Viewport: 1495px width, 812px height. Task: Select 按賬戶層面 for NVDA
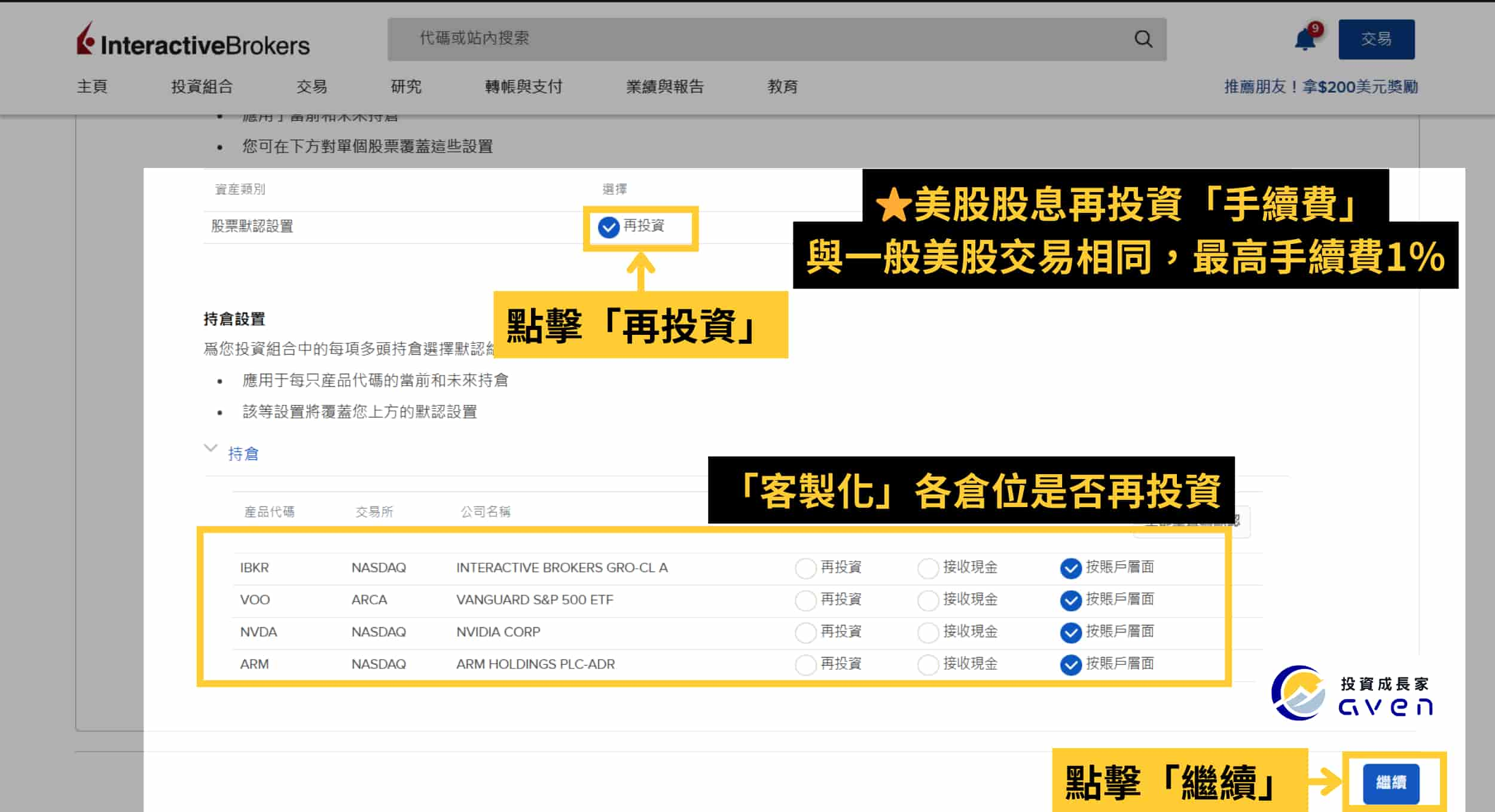click(1070, 632)
